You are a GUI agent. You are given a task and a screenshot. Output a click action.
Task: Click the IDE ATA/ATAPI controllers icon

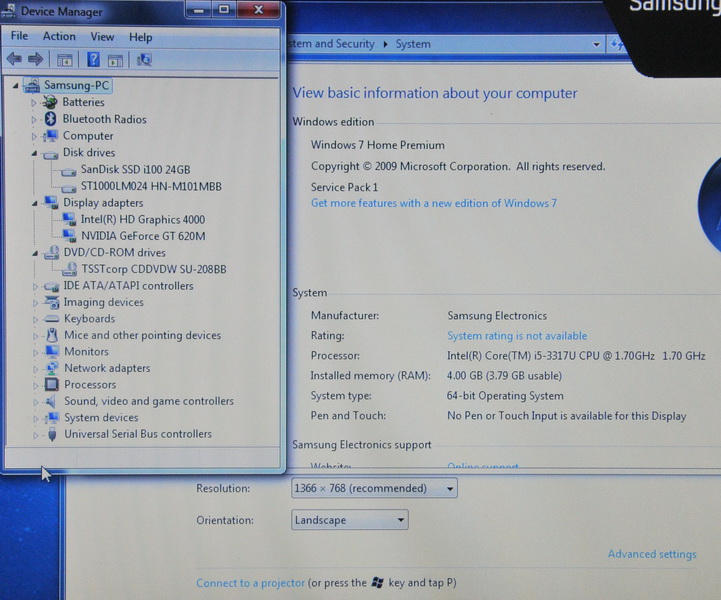(x=52, y=286)
